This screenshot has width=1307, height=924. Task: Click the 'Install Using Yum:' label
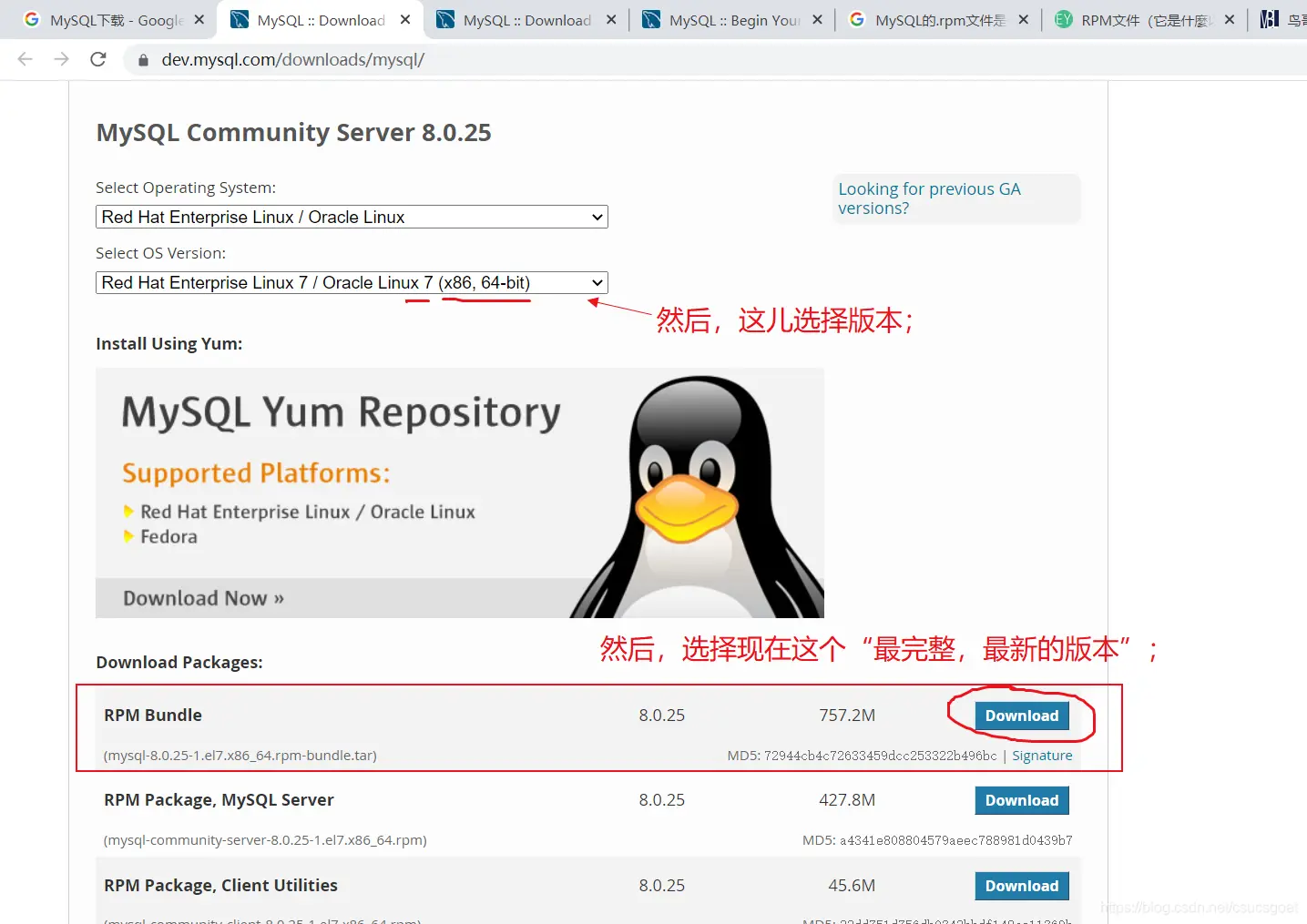[x=168, y=343]
